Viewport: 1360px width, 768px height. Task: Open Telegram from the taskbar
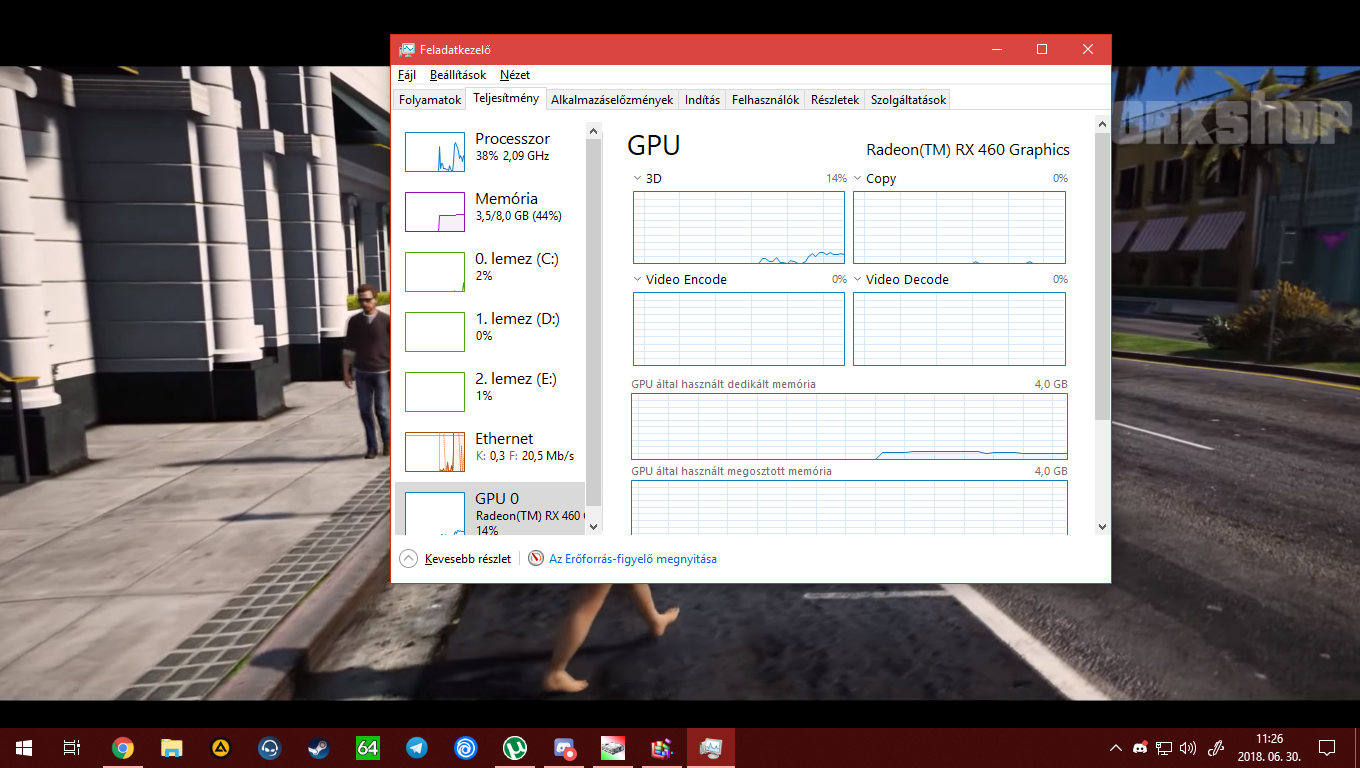pos(417,748)
